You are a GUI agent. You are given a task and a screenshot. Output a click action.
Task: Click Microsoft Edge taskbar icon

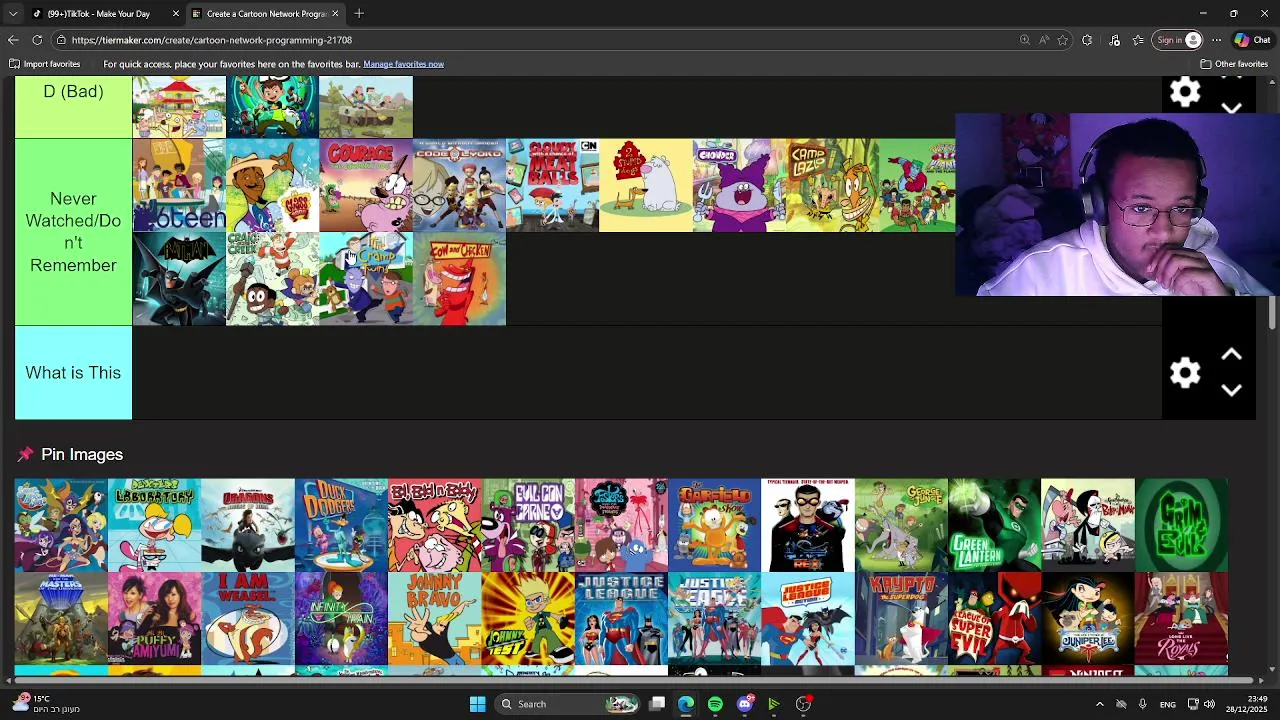tap(686, 704)
